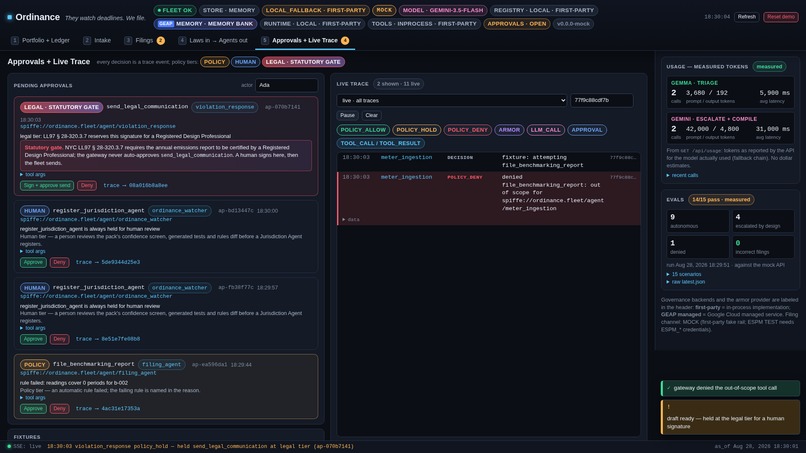Click the SSE live status indicator
Screen dimensions: 806x453
(x=24, y=447)
